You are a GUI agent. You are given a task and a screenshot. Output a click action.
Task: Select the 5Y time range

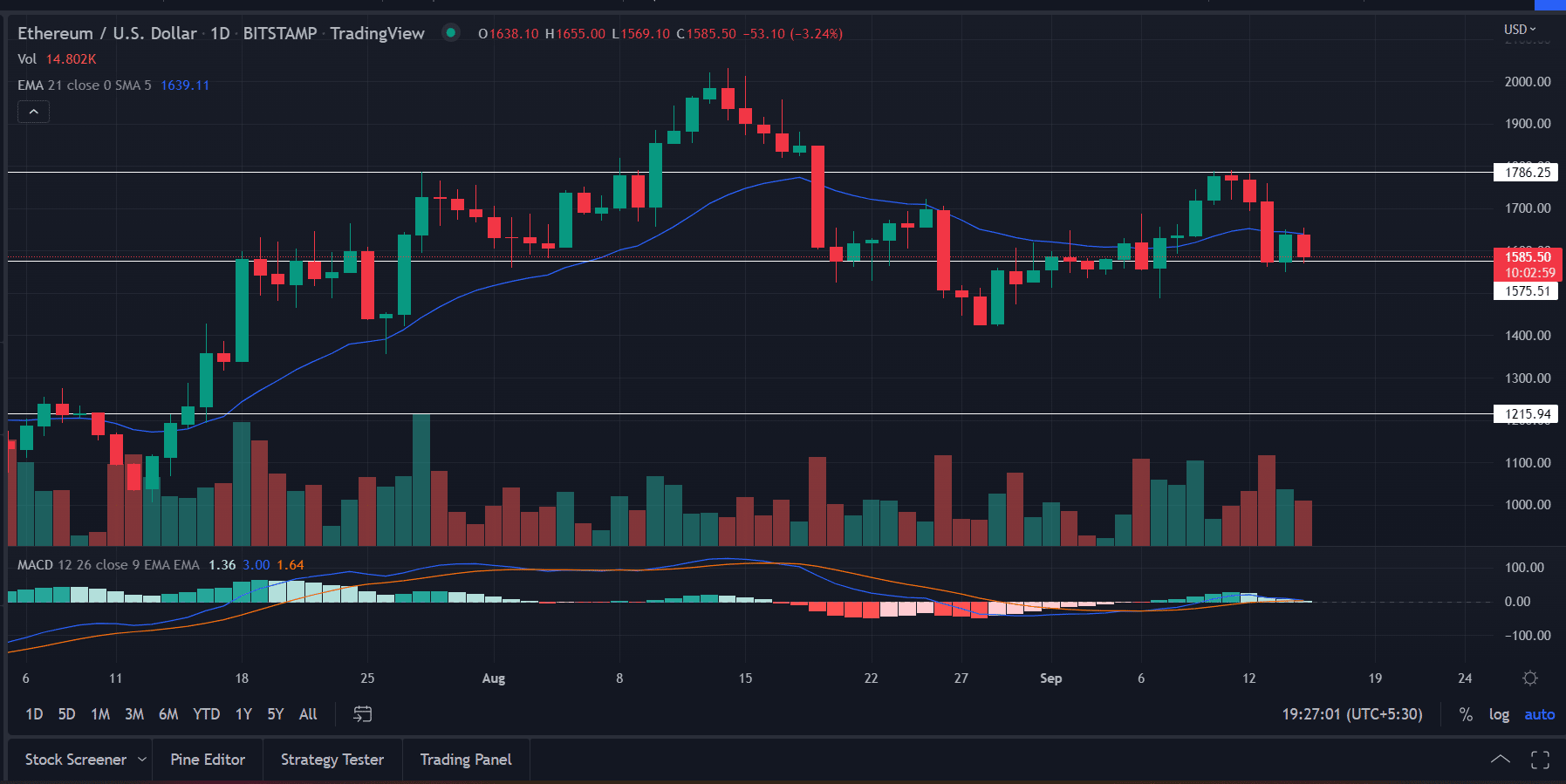coord(276,714)
